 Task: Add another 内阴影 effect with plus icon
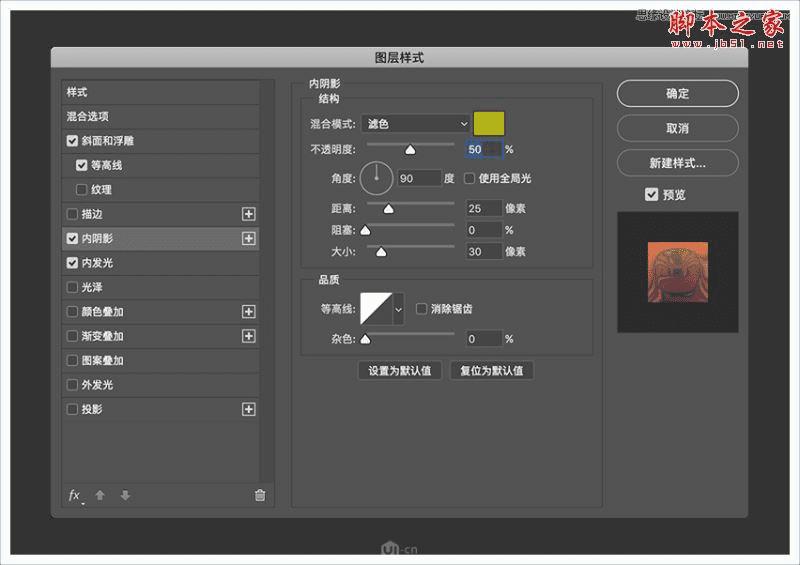click(x=248, y=238)
